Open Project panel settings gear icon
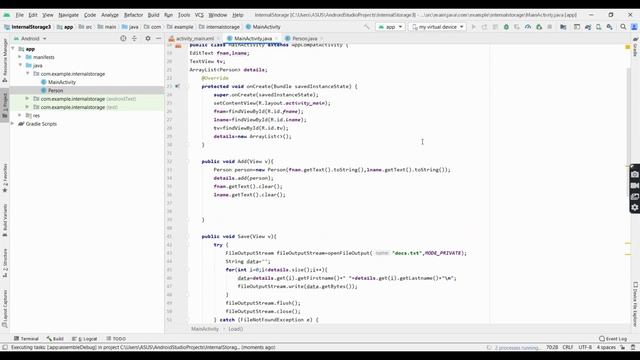Image resolution: width=640 pixels, height=360 pixels. coord(148,38)
